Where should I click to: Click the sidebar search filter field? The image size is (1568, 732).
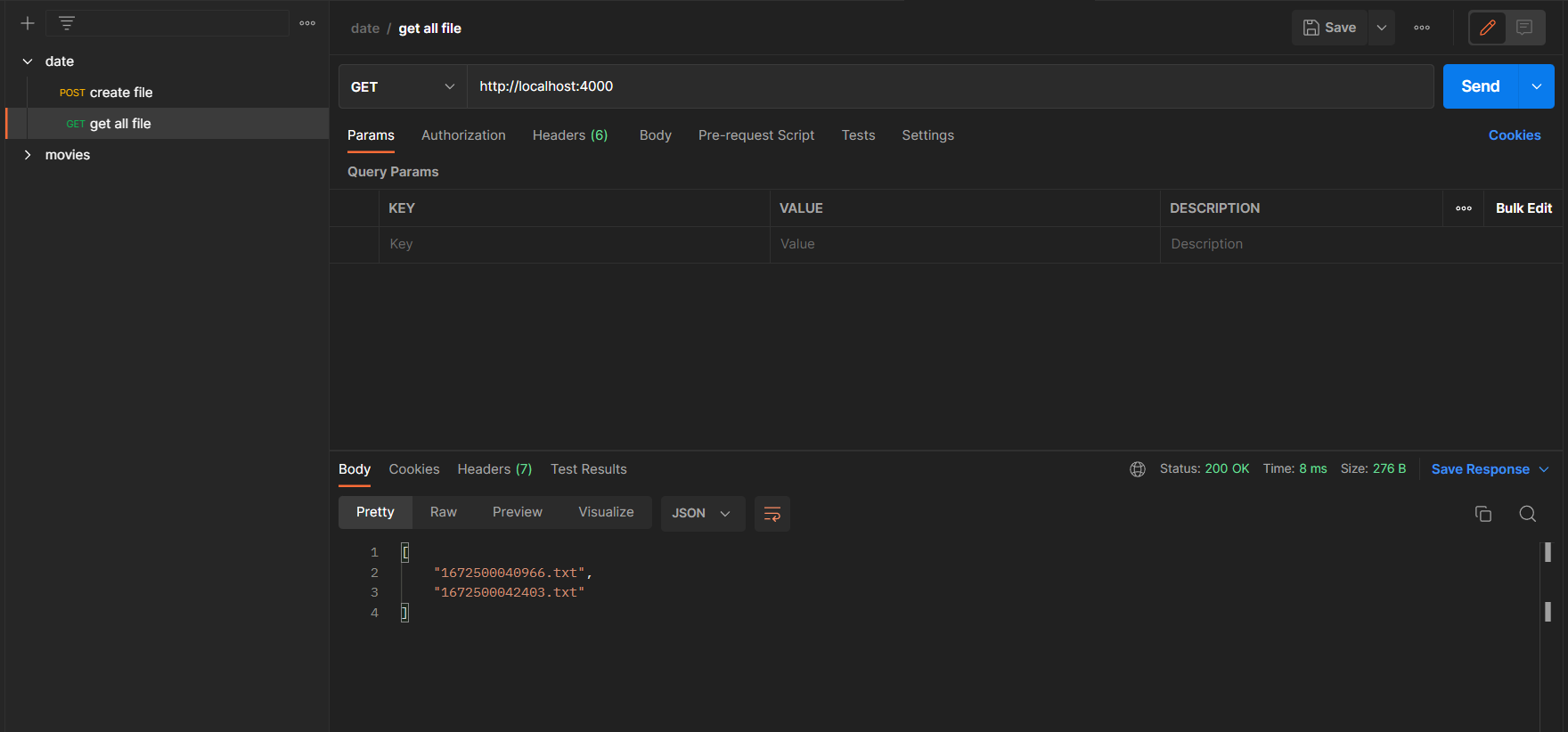click(x=167, y=23)
